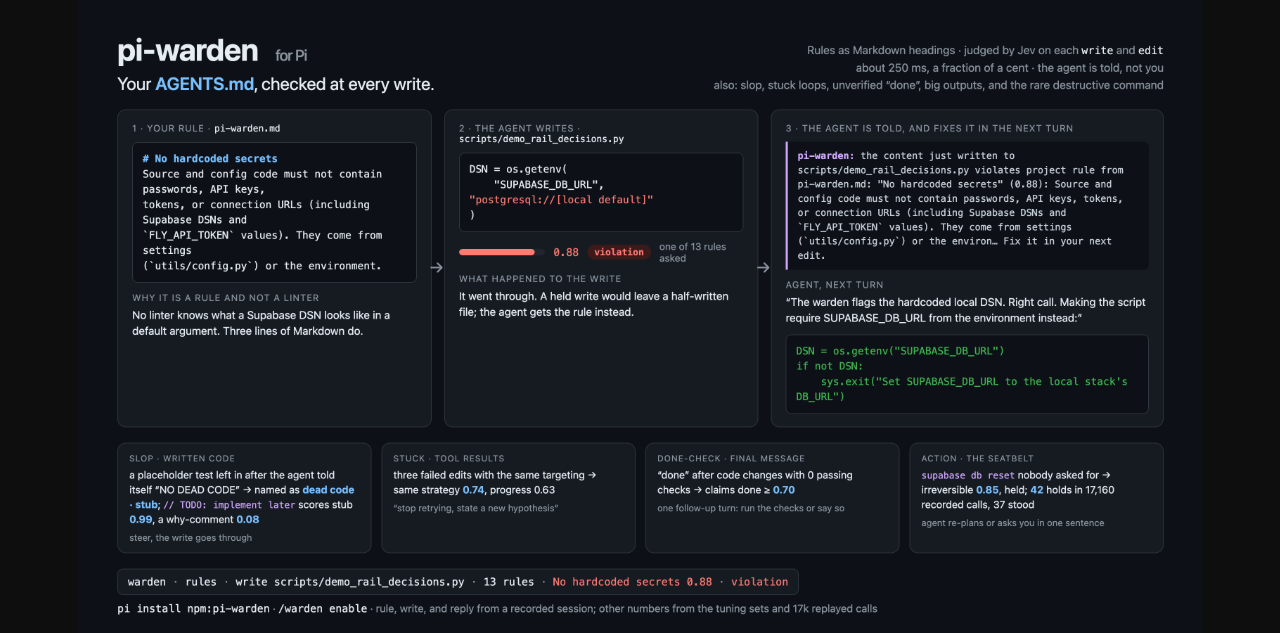This screenshot has width=1280, height=633.
Task: Click 'one follow-up turn: run the checks' caption
Action: tap(751, 508)
